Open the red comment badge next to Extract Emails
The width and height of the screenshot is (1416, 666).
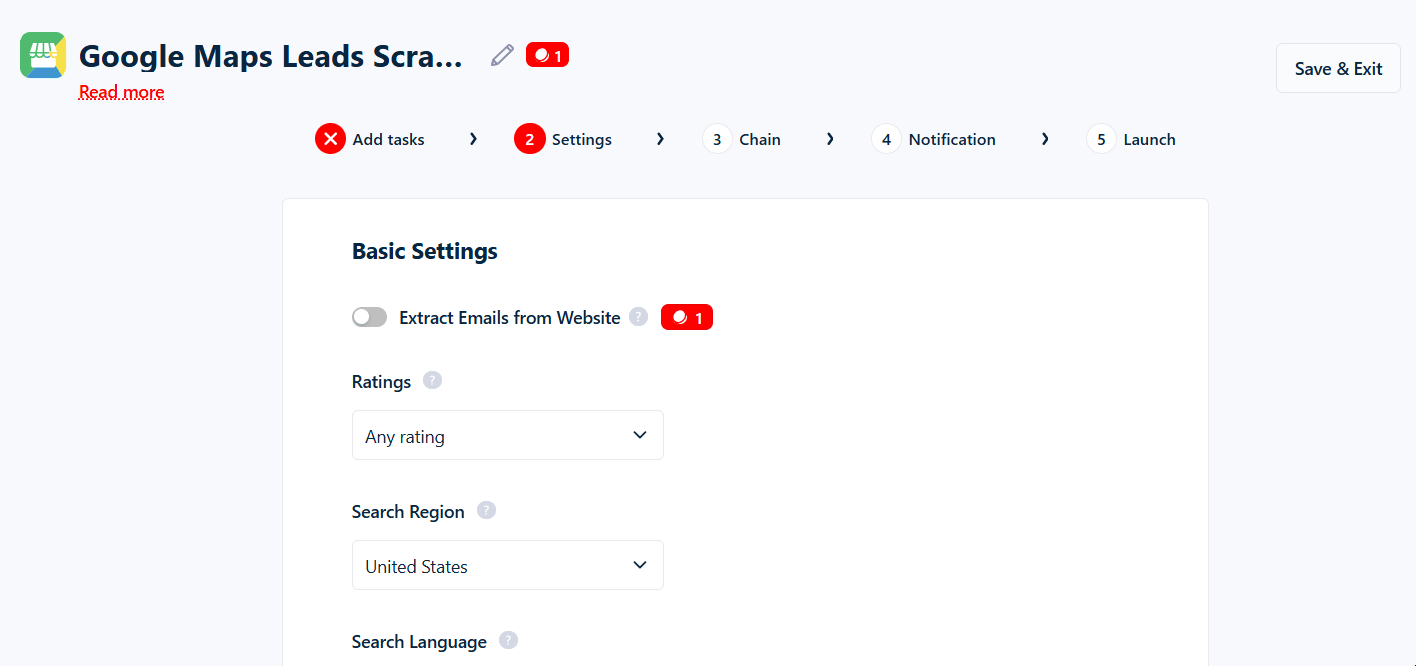[x=687, y=317]
